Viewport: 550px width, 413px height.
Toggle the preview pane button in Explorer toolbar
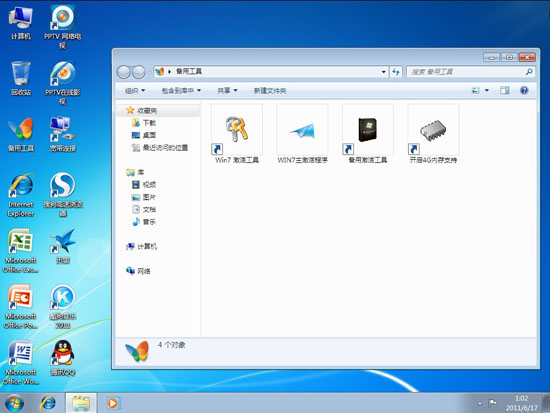click(505, 91)
